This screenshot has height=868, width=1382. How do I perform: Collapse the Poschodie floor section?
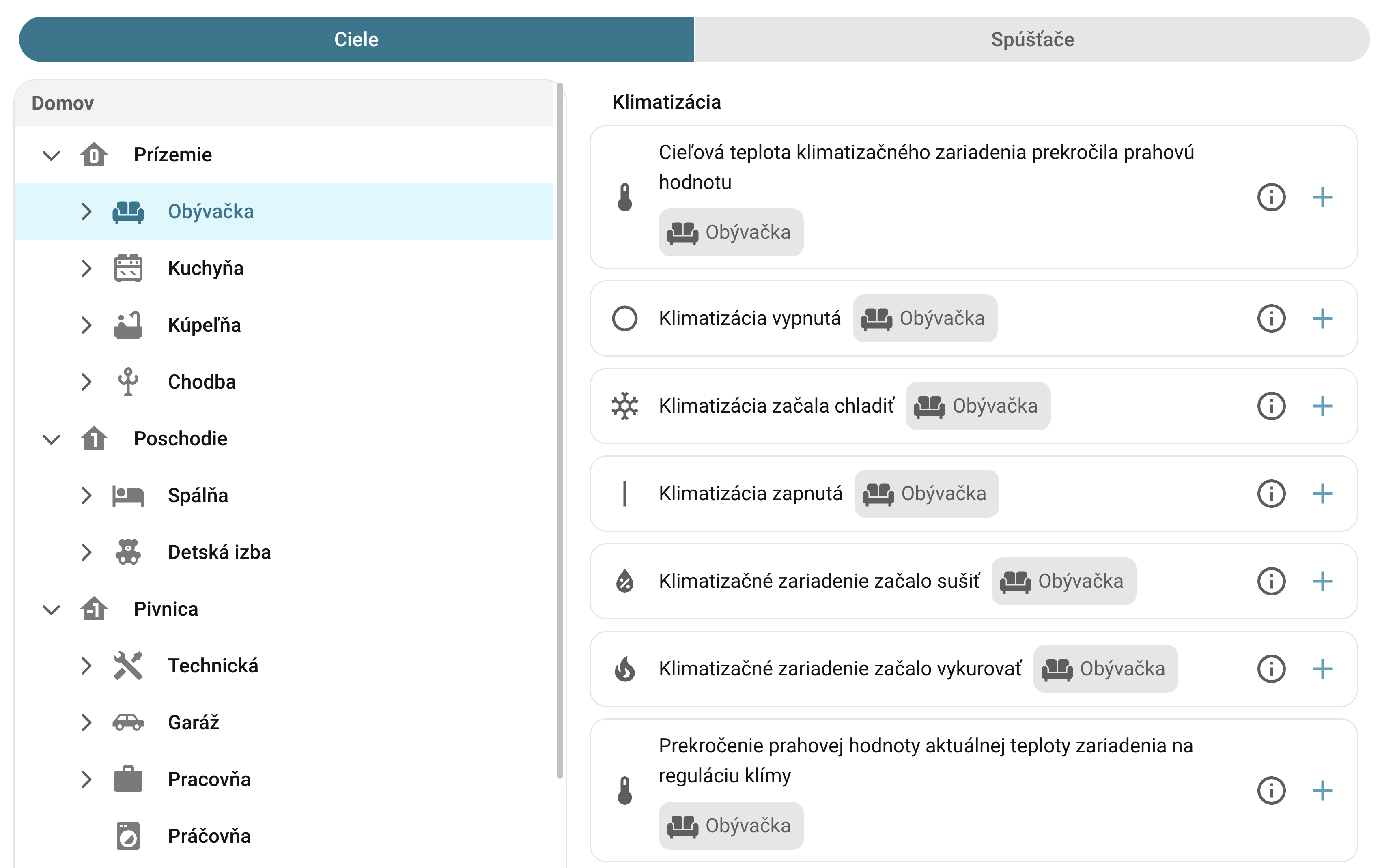click(52, 439)
